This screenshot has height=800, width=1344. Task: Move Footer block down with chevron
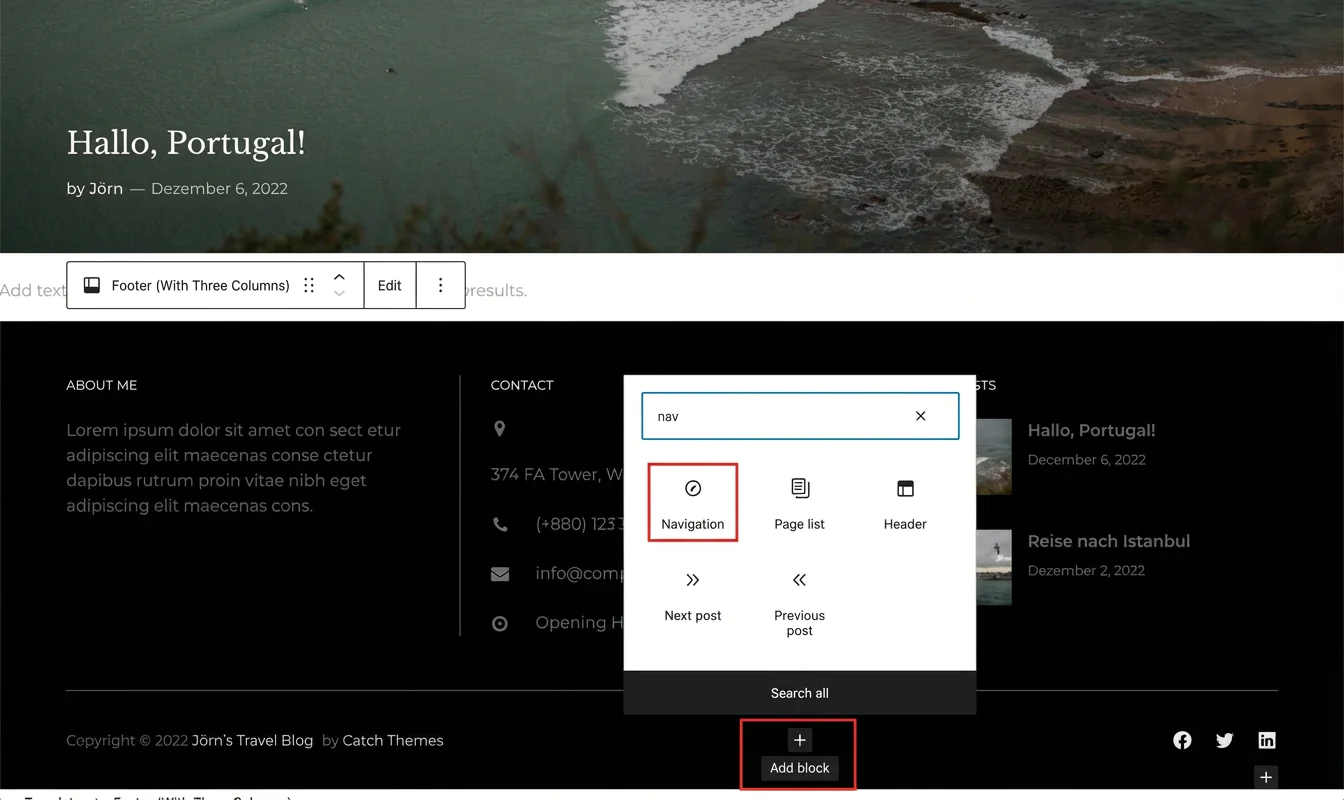pyautogui.click(x=339, y=294)
